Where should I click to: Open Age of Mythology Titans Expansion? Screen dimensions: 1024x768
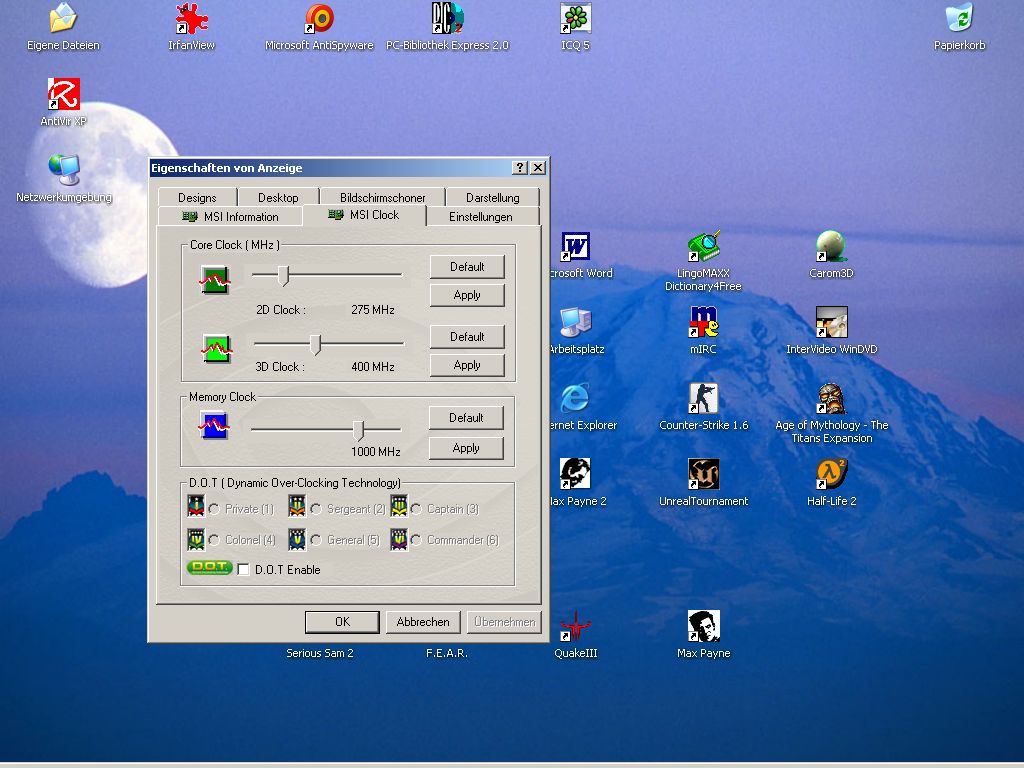(831, 398)
